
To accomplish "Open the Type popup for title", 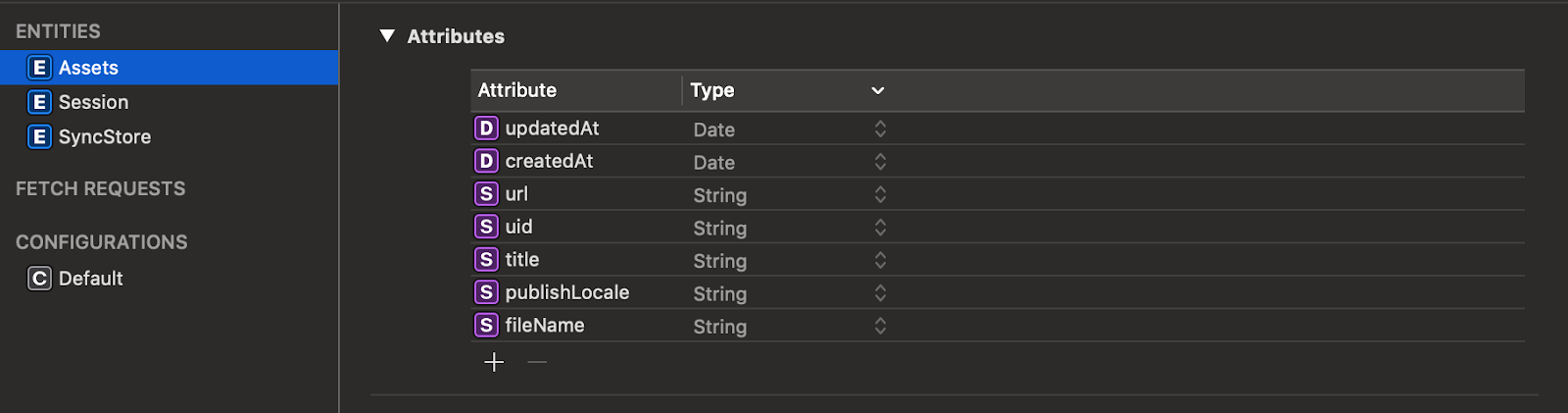I will (880, 260).
